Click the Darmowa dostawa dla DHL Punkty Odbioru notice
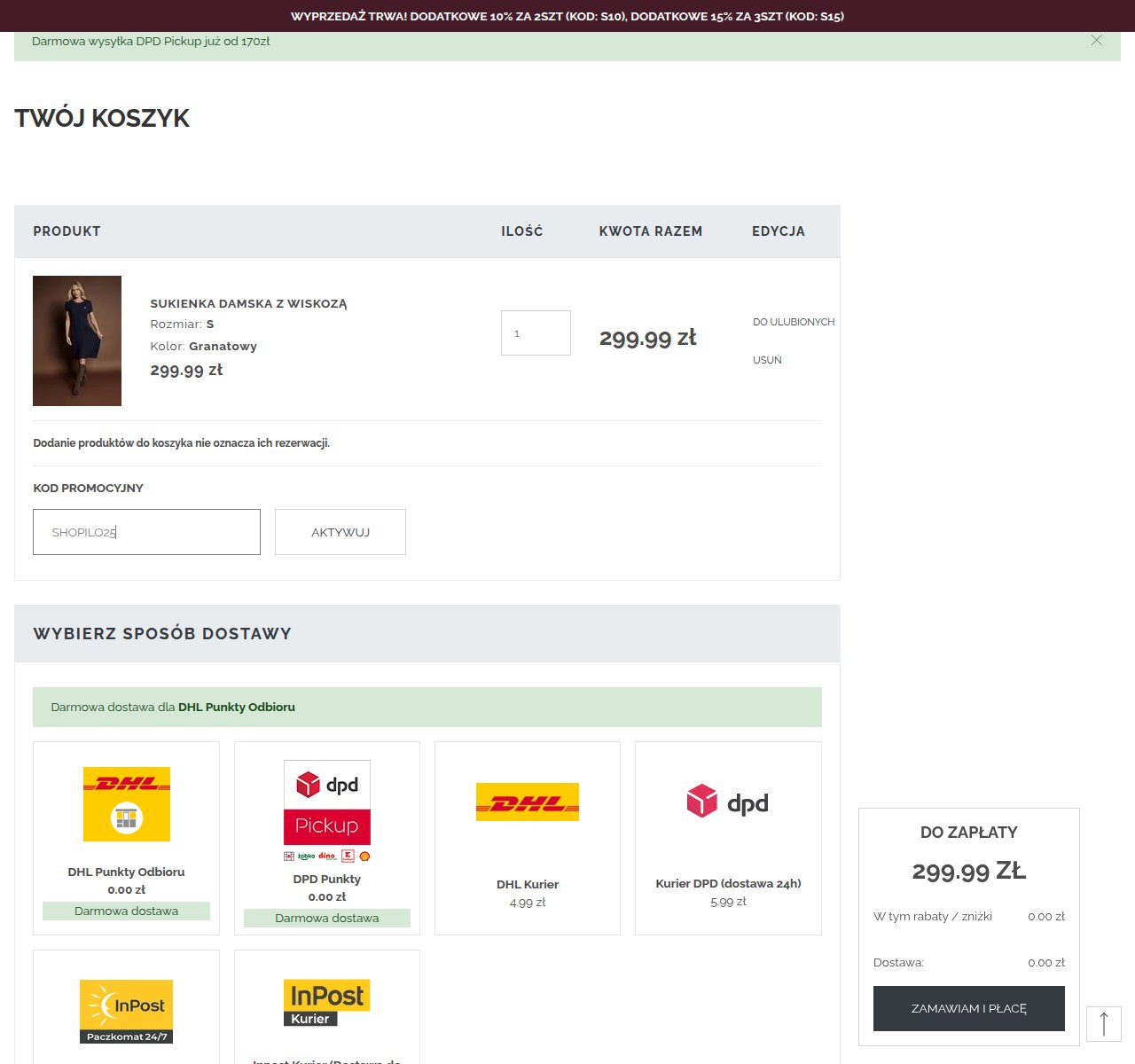The width and height of the screenshot is (1135, 1064). click(x=427, y=708)
